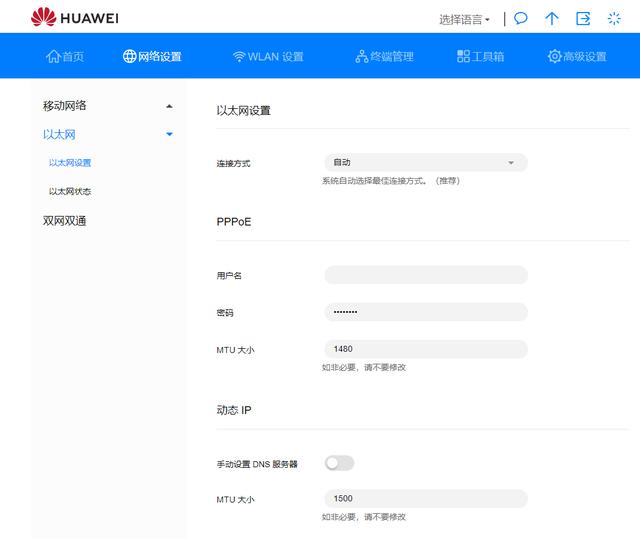
Task: Click the arrow next to 移动网络
Action: [x=169, y=106]
